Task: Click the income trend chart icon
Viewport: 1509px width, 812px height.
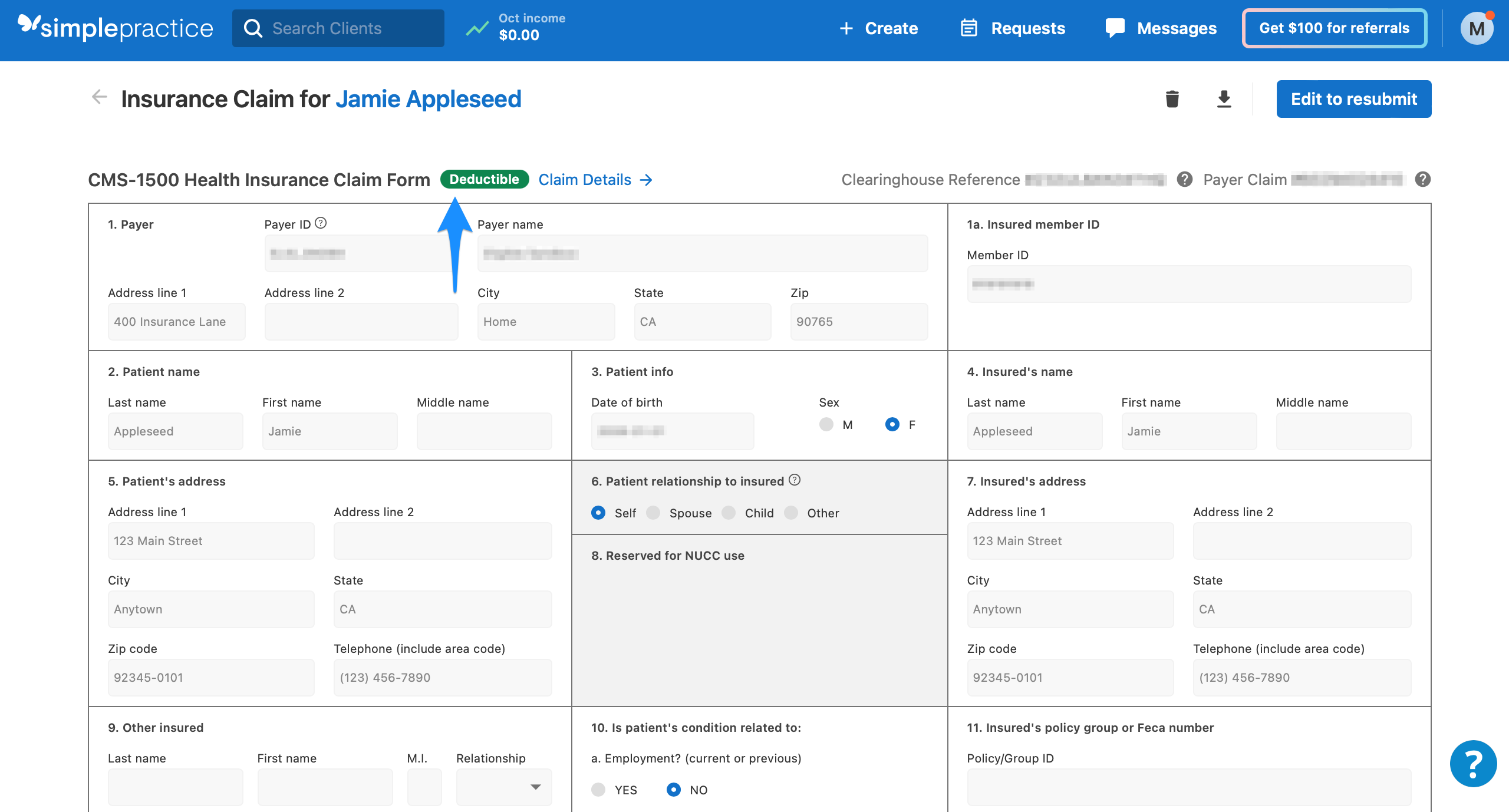Action: [x=477, y=28]
